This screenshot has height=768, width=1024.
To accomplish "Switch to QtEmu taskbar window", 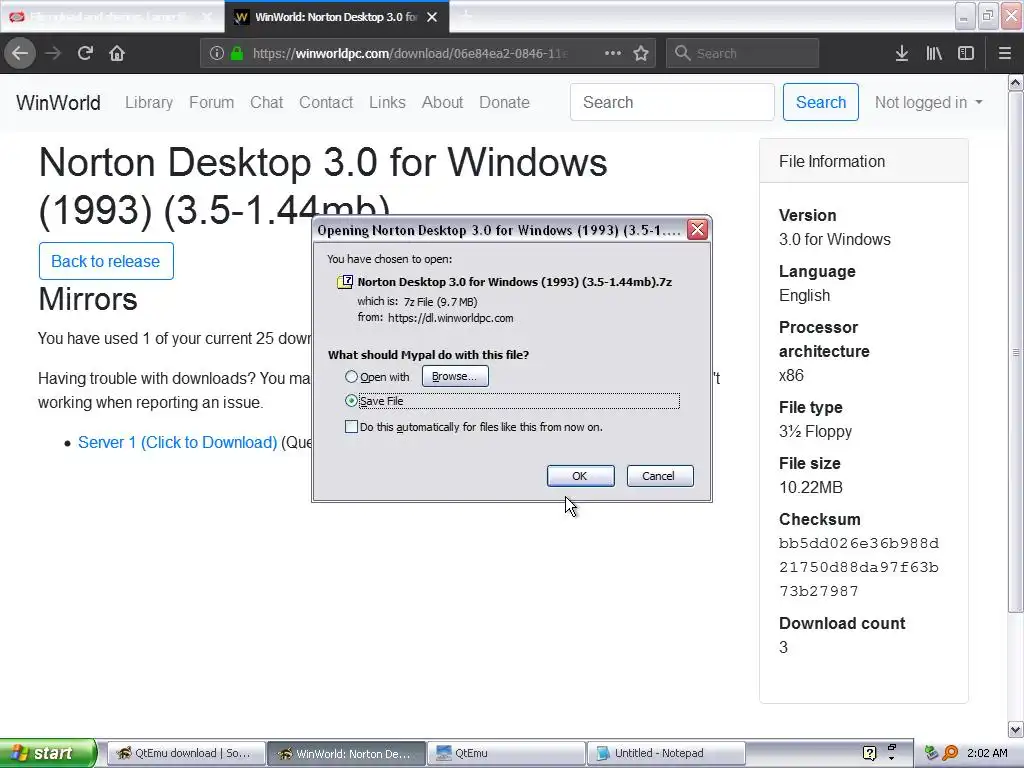I will (506, 753).
